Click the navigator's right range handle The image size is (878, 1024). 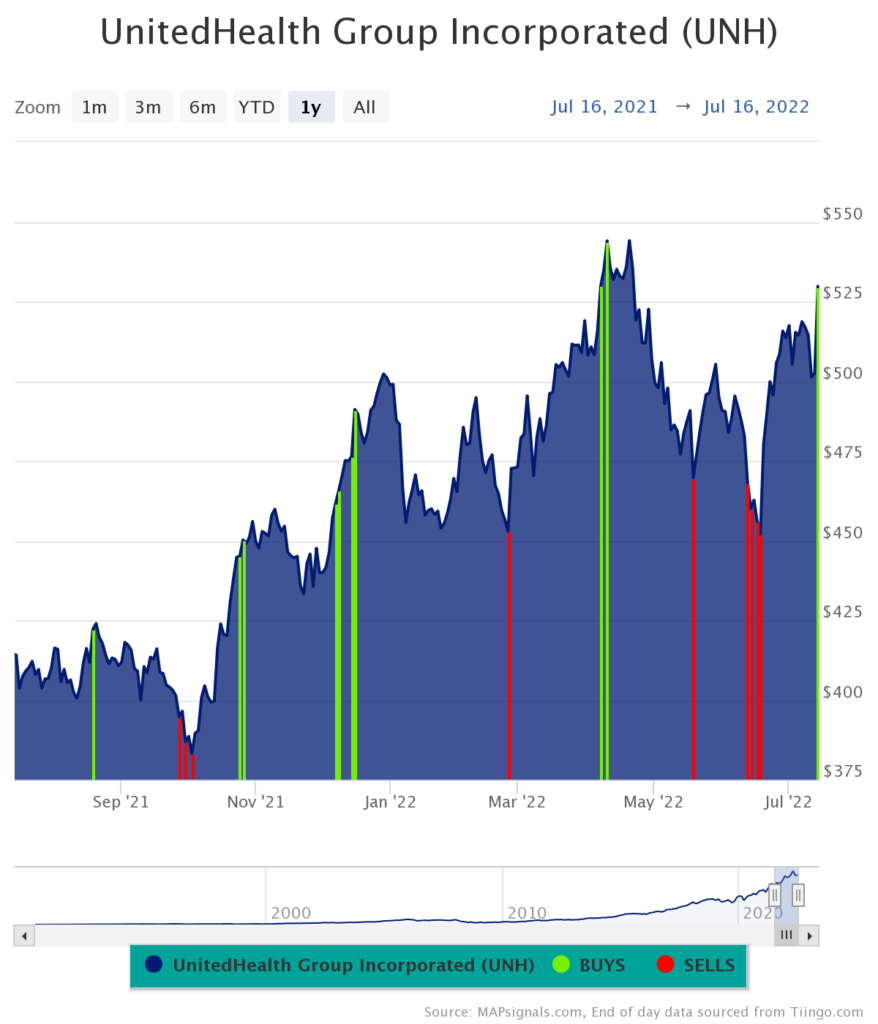click(798, 894)
